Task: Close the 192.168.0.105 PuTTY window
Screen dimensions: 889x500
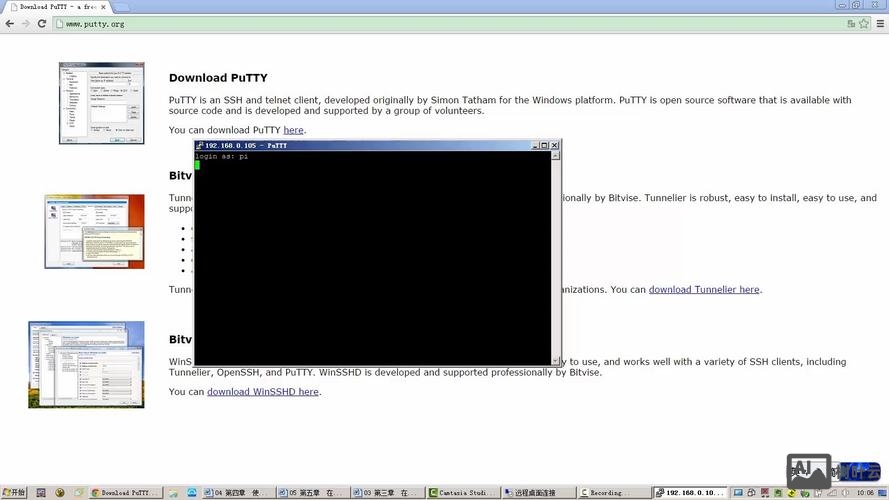Action: pos(554,146)
